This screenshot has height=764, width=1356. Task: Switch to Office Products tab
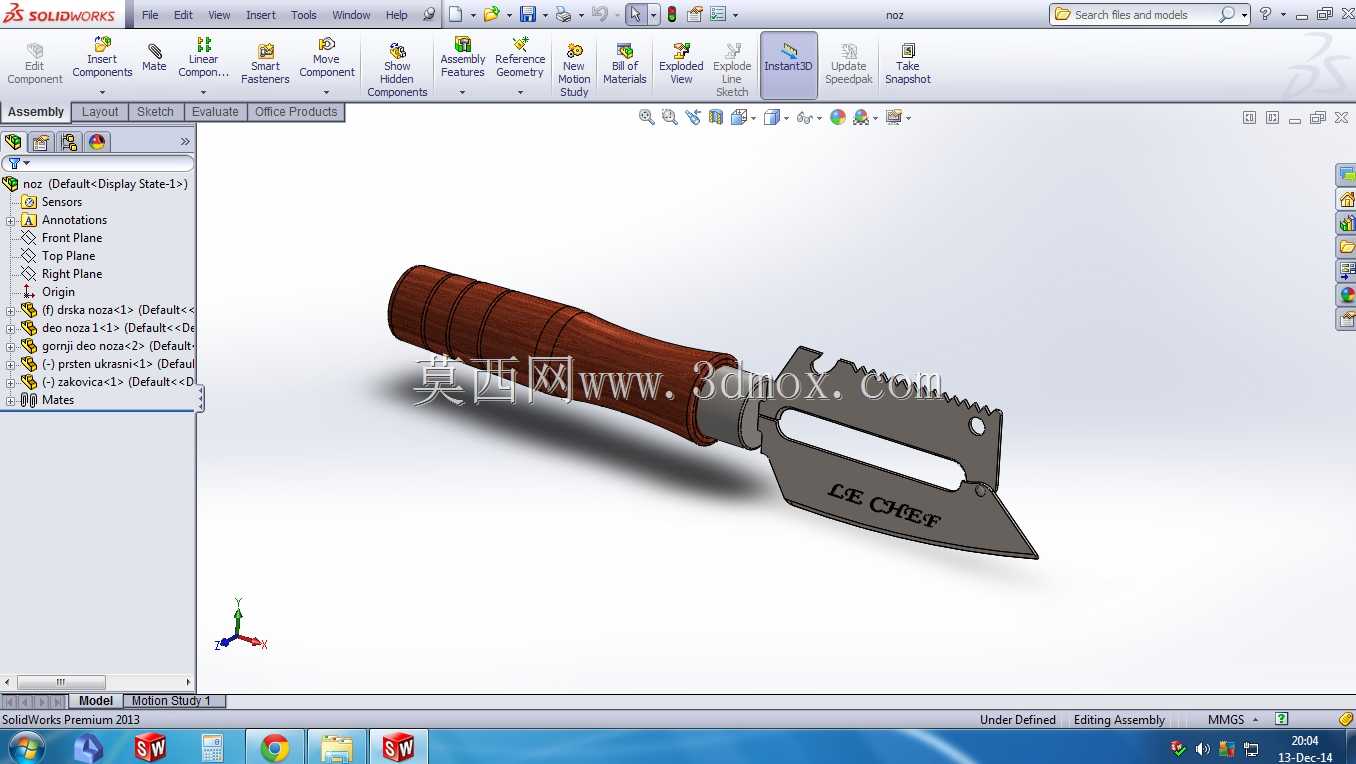tap(296, 112)
